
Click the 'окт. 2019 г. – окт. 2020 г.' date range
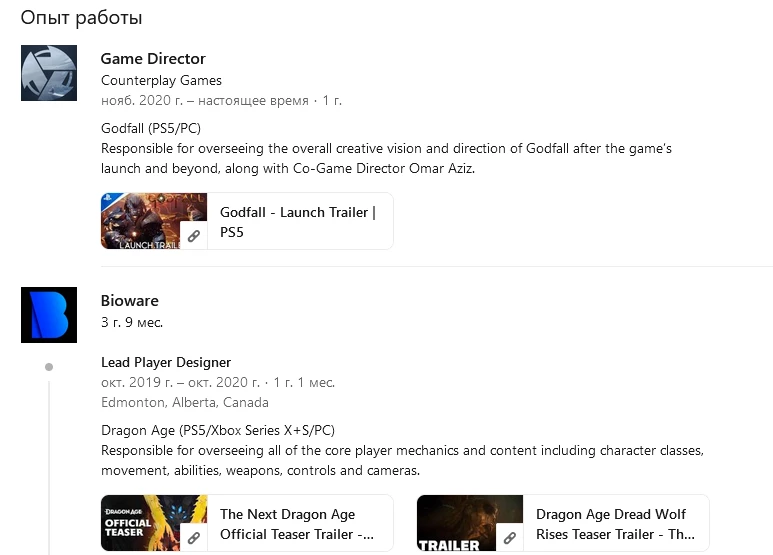pos(180,382)
